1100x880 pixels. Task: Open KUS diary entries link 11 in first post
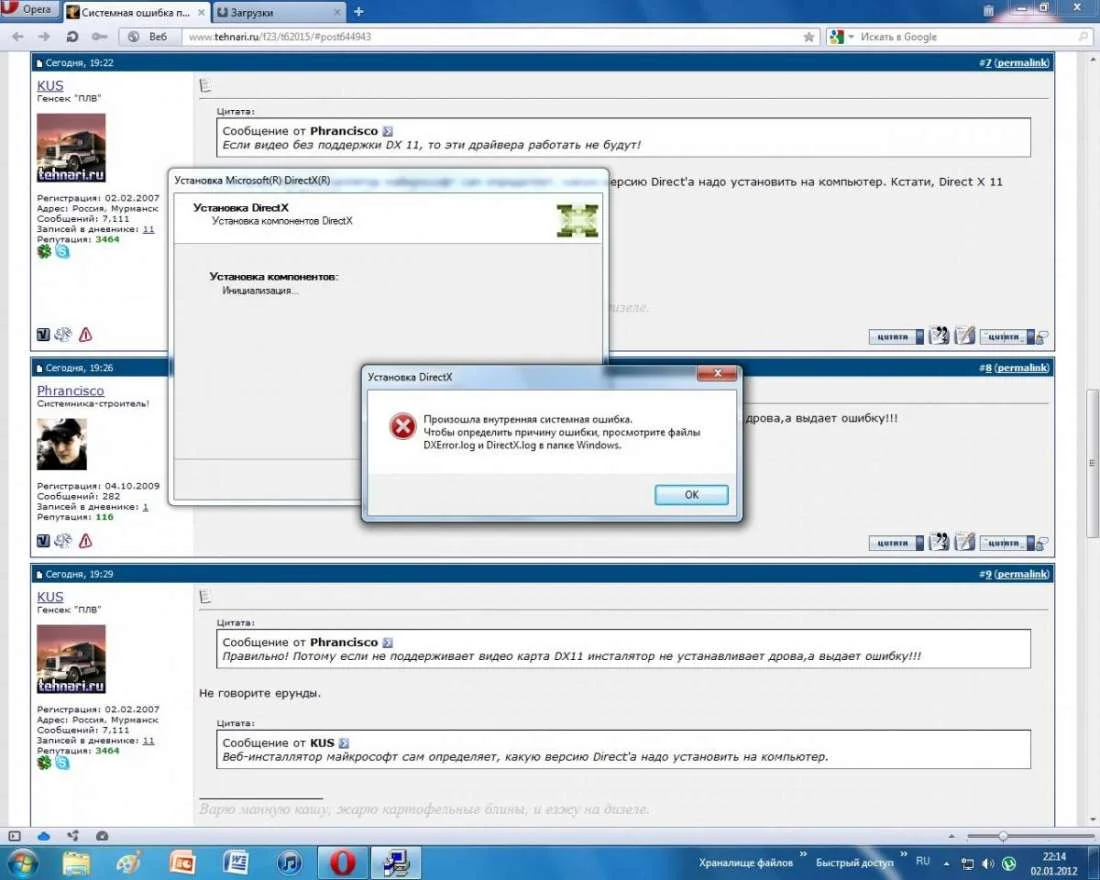point(148,229)
